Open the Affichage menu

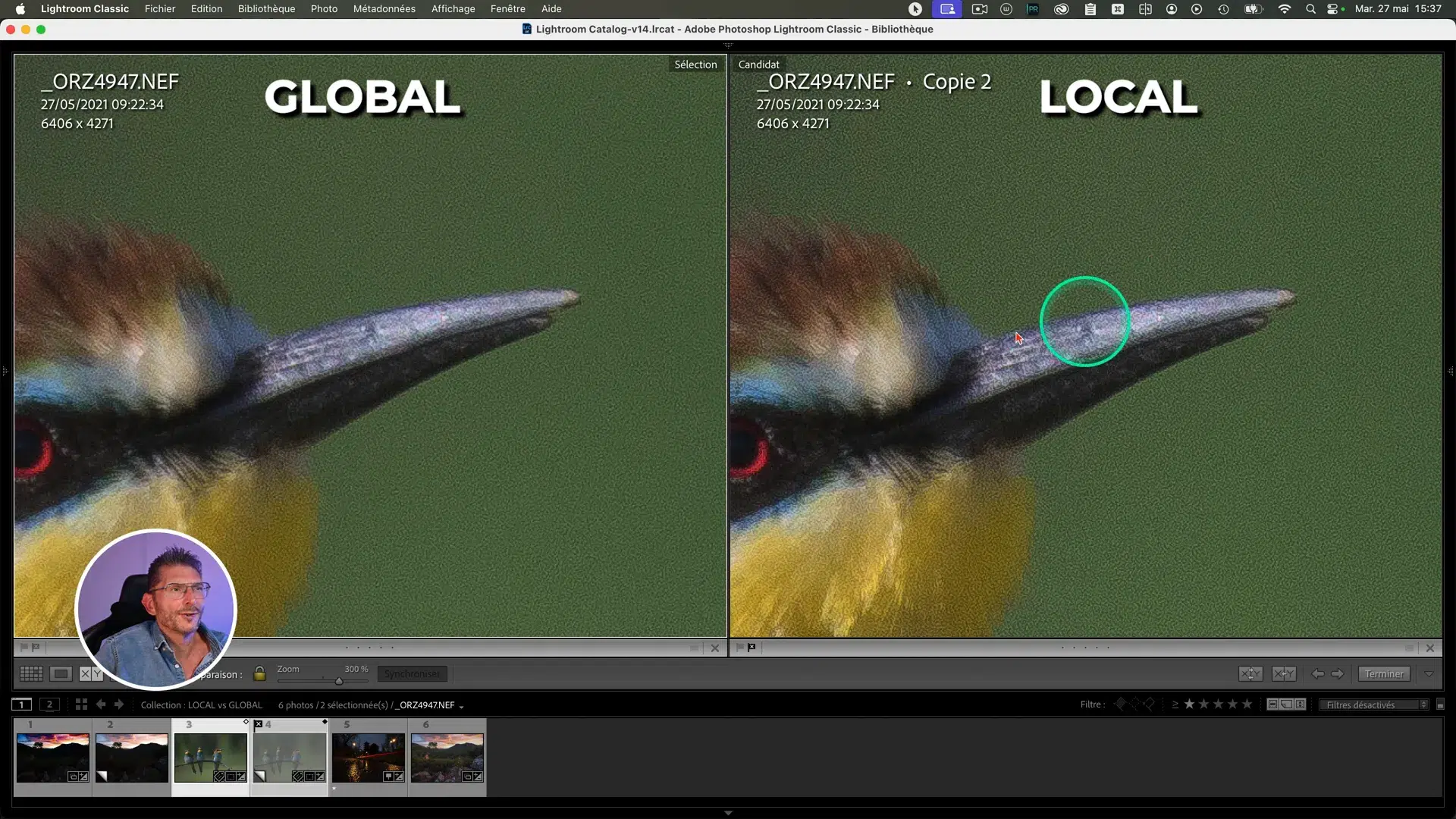(x=453, y=8)
